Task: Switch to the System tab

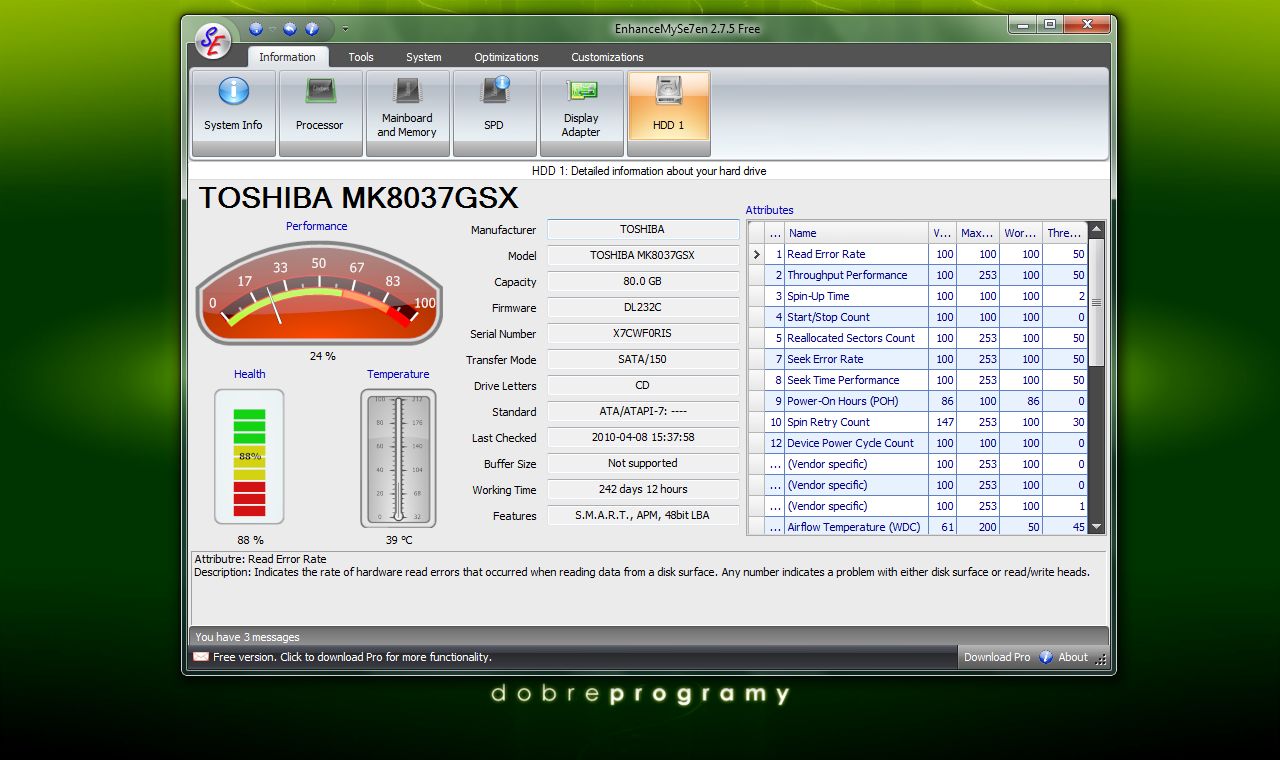Action: click(x=424, y=57)
